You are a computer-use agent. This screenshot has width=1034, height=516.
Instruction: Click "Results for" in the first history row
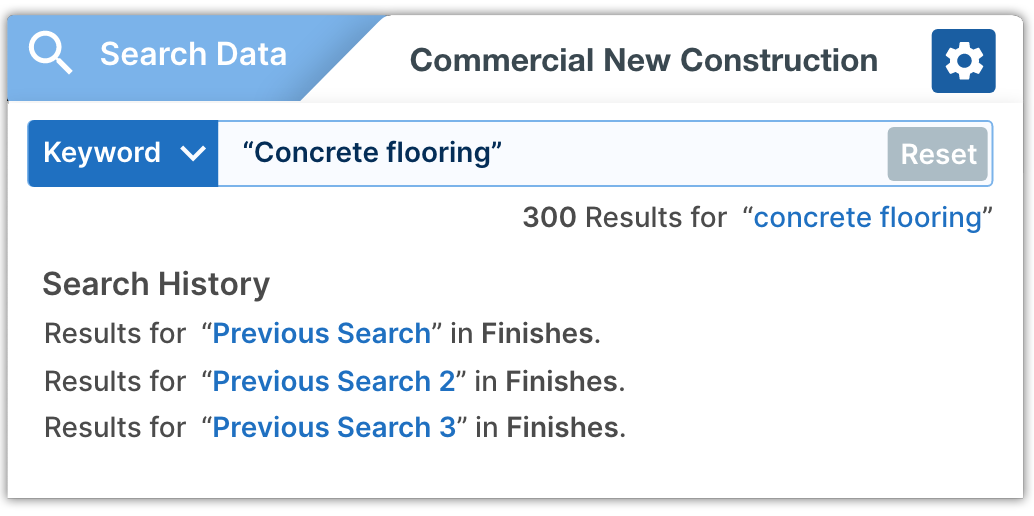[x=115, y=333]
